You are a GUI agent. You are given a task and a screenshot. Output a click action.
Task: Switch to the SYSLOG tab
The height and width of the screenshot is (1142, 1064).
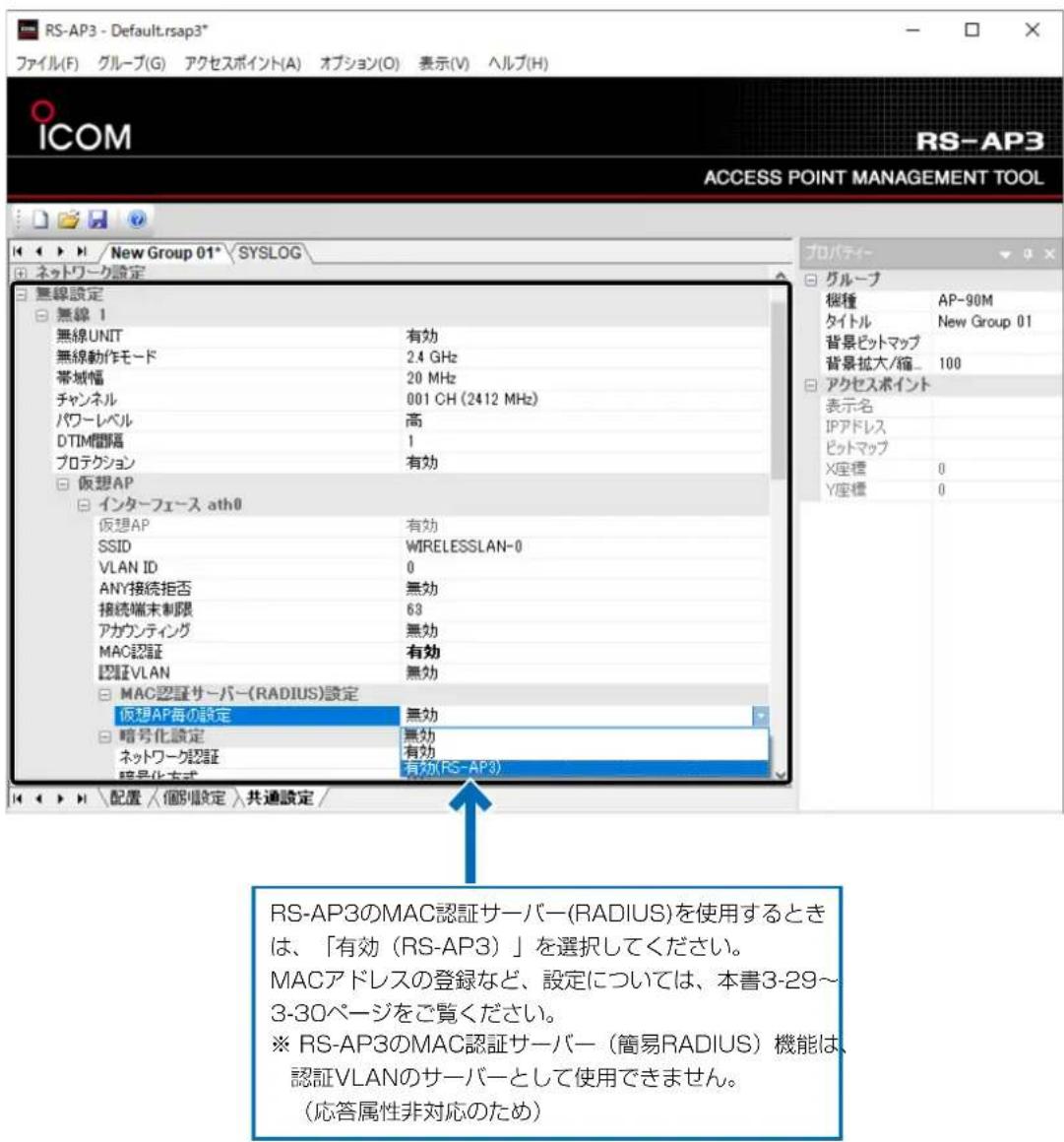270,253
